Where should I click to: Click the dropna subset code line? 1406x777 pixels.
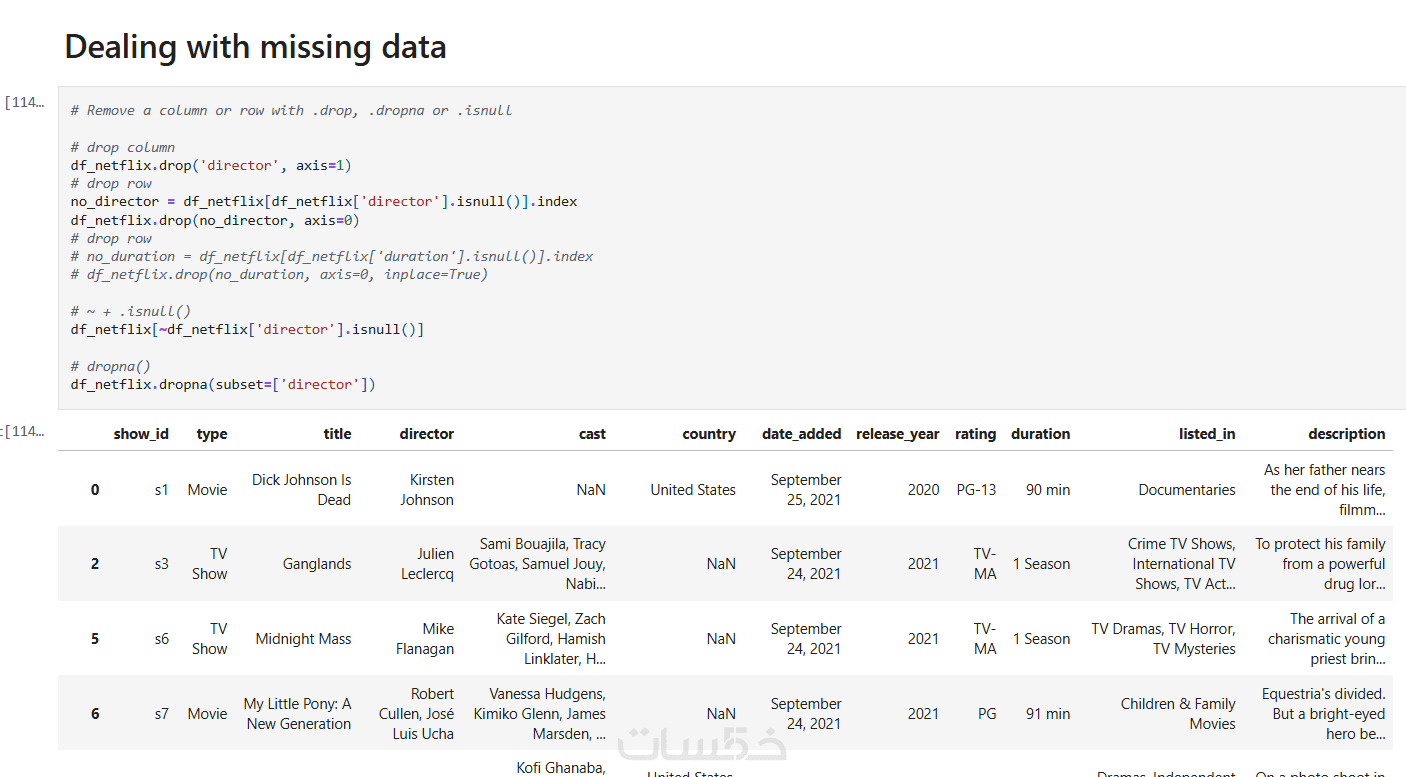click(222, 384)
